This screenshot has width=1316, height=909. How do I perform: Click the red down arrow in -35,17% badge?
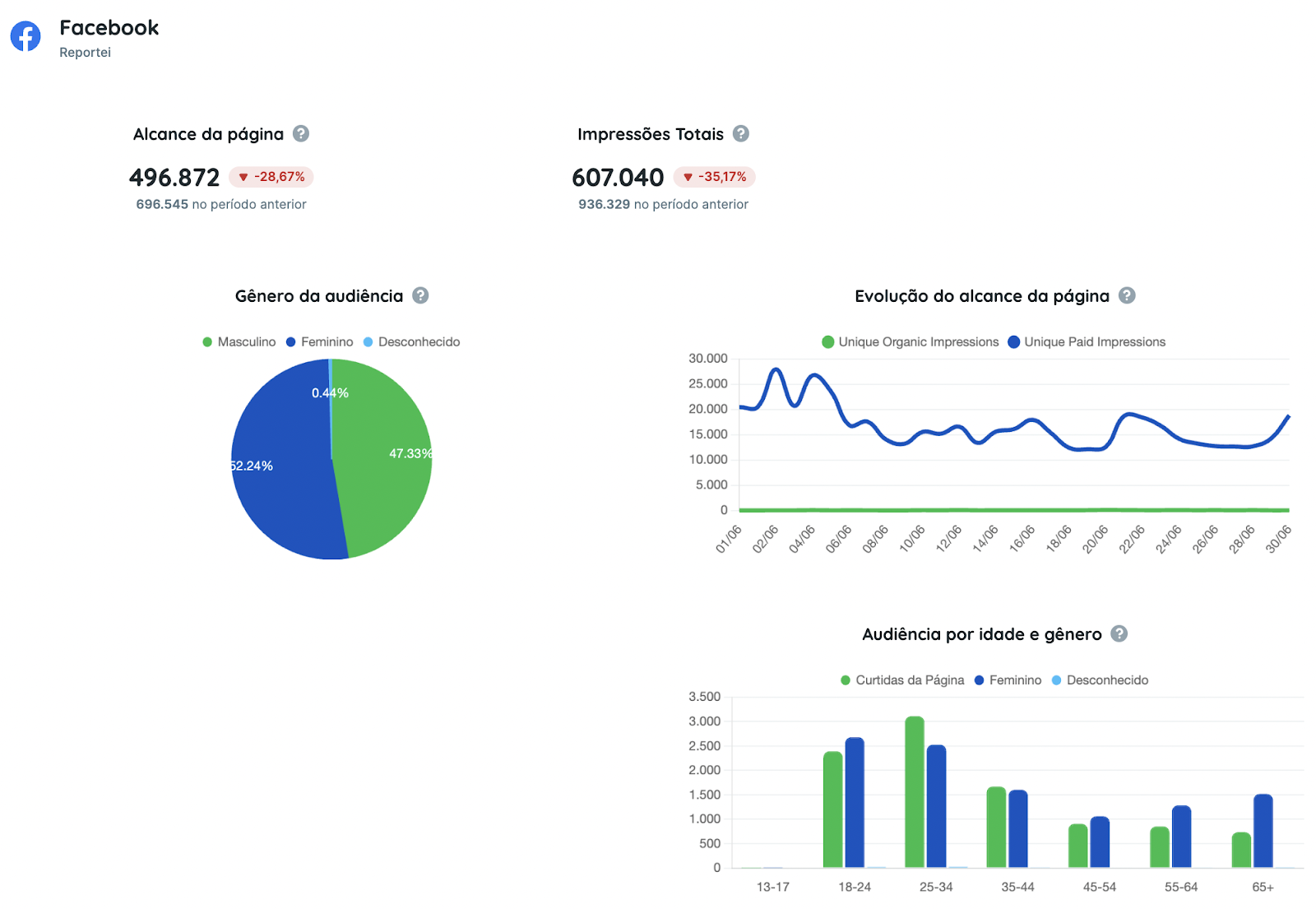click(688, 177)
